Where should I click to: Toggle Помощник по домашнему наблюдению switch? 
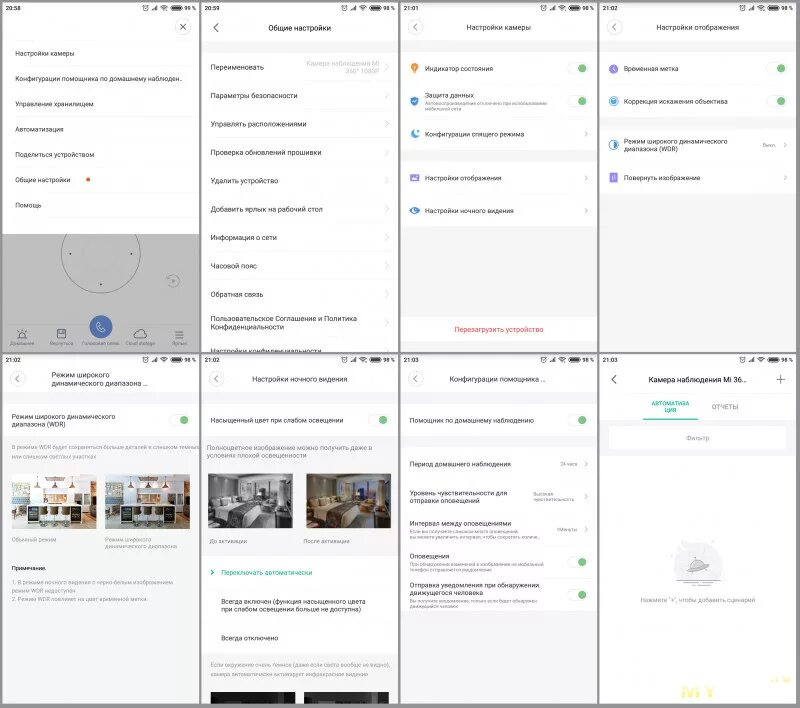(x=578, y=420)
